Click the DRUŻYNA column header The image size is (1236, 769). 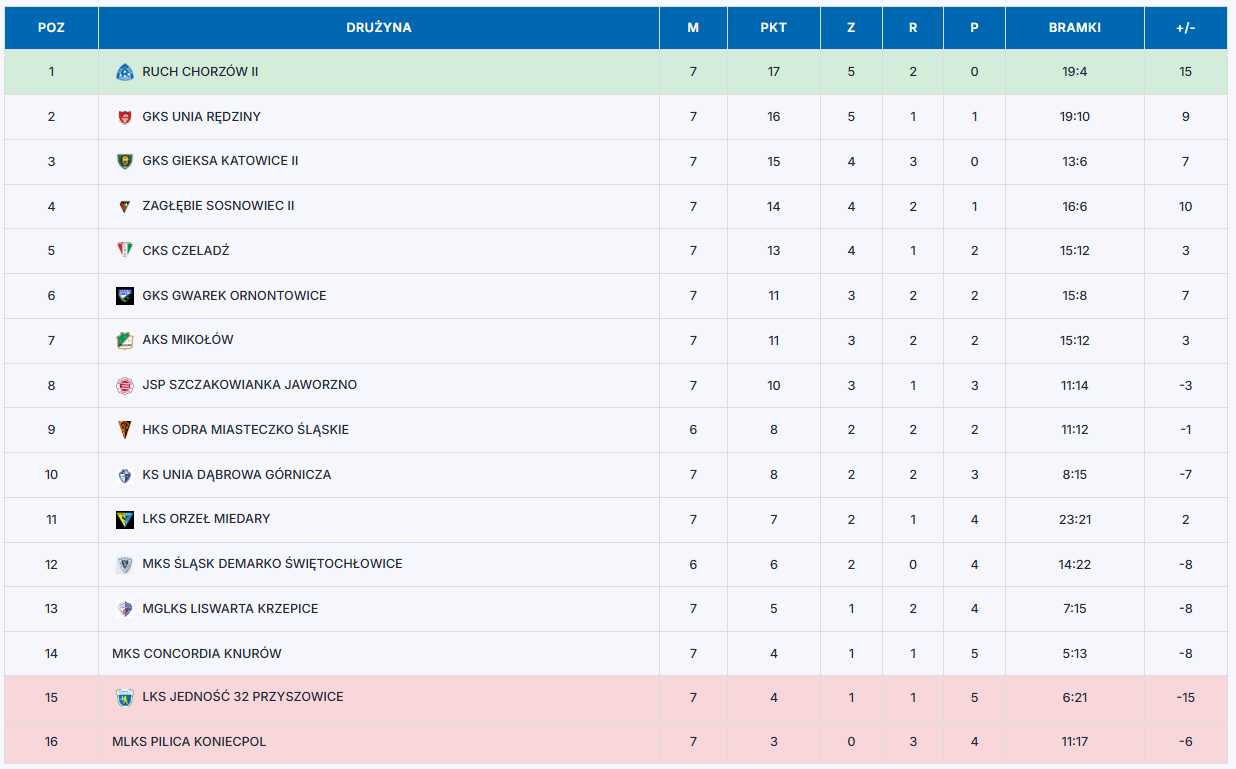point(379,28)
